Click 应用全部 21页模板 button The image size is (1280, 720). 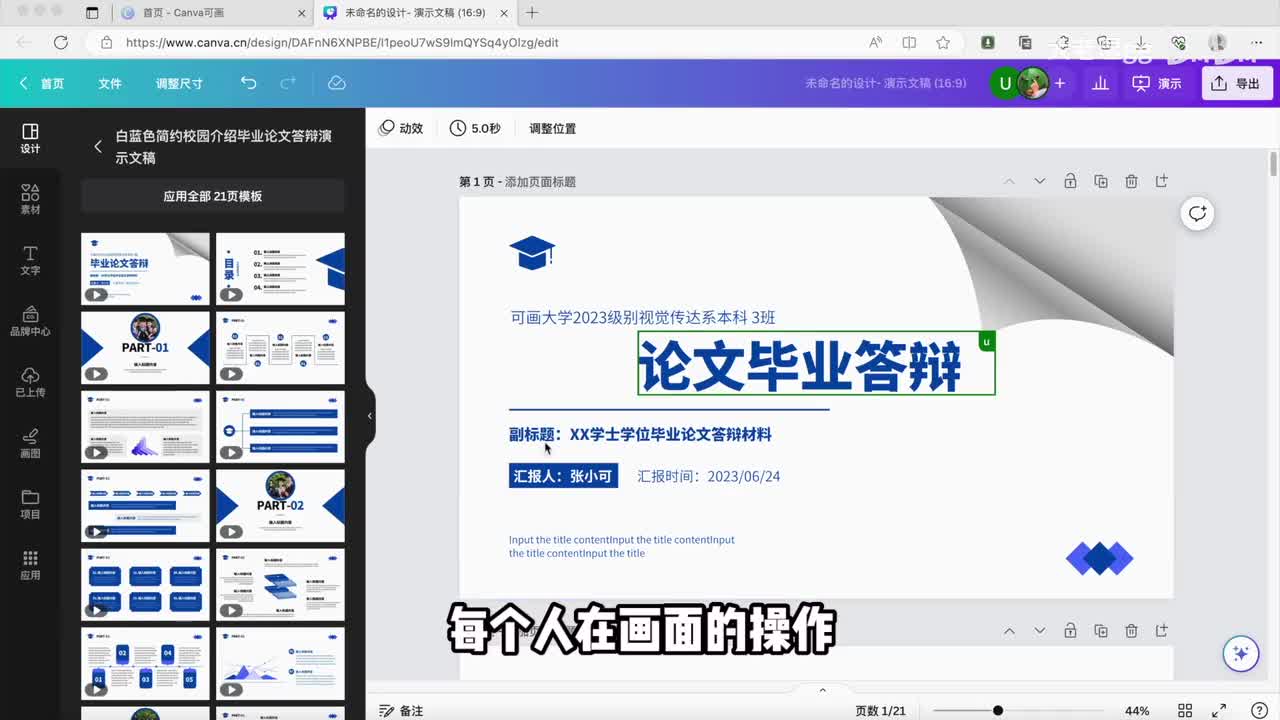pos(212,196)
